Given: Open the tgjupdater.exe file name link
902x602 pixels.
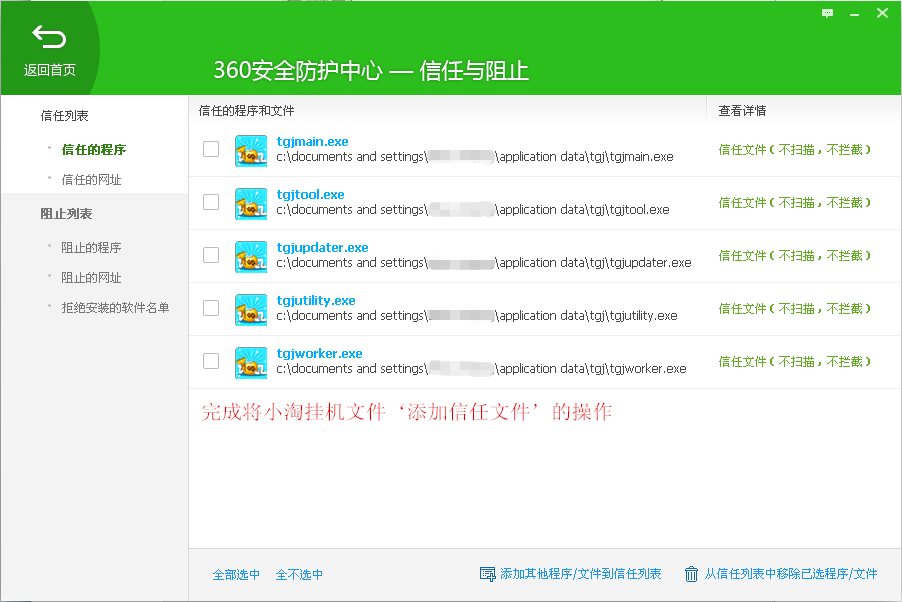Looking at the screenshot, I should (323, 247).
